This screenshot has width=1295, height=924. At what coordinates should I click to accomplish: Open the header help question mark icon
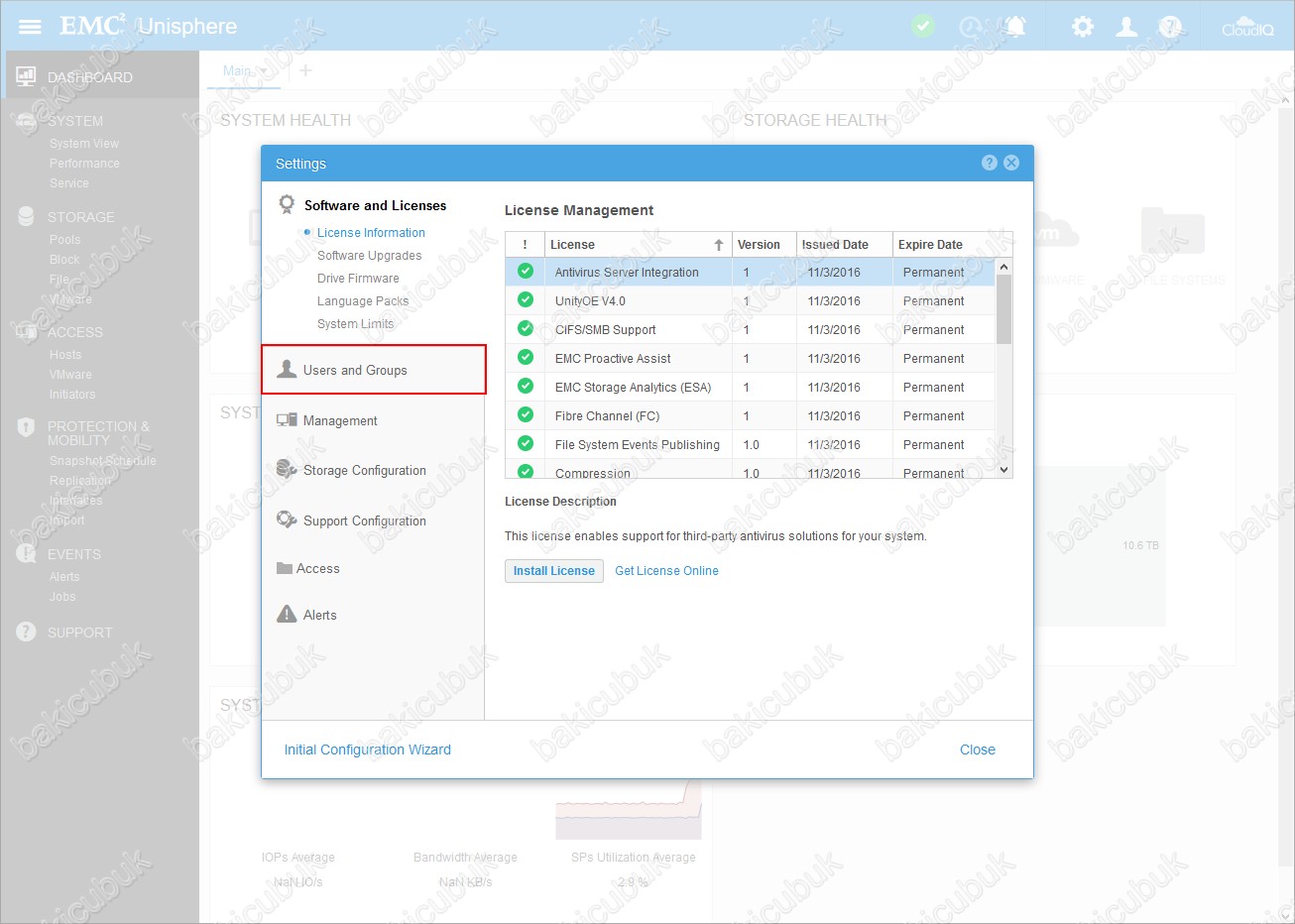tap(1170, 27)
